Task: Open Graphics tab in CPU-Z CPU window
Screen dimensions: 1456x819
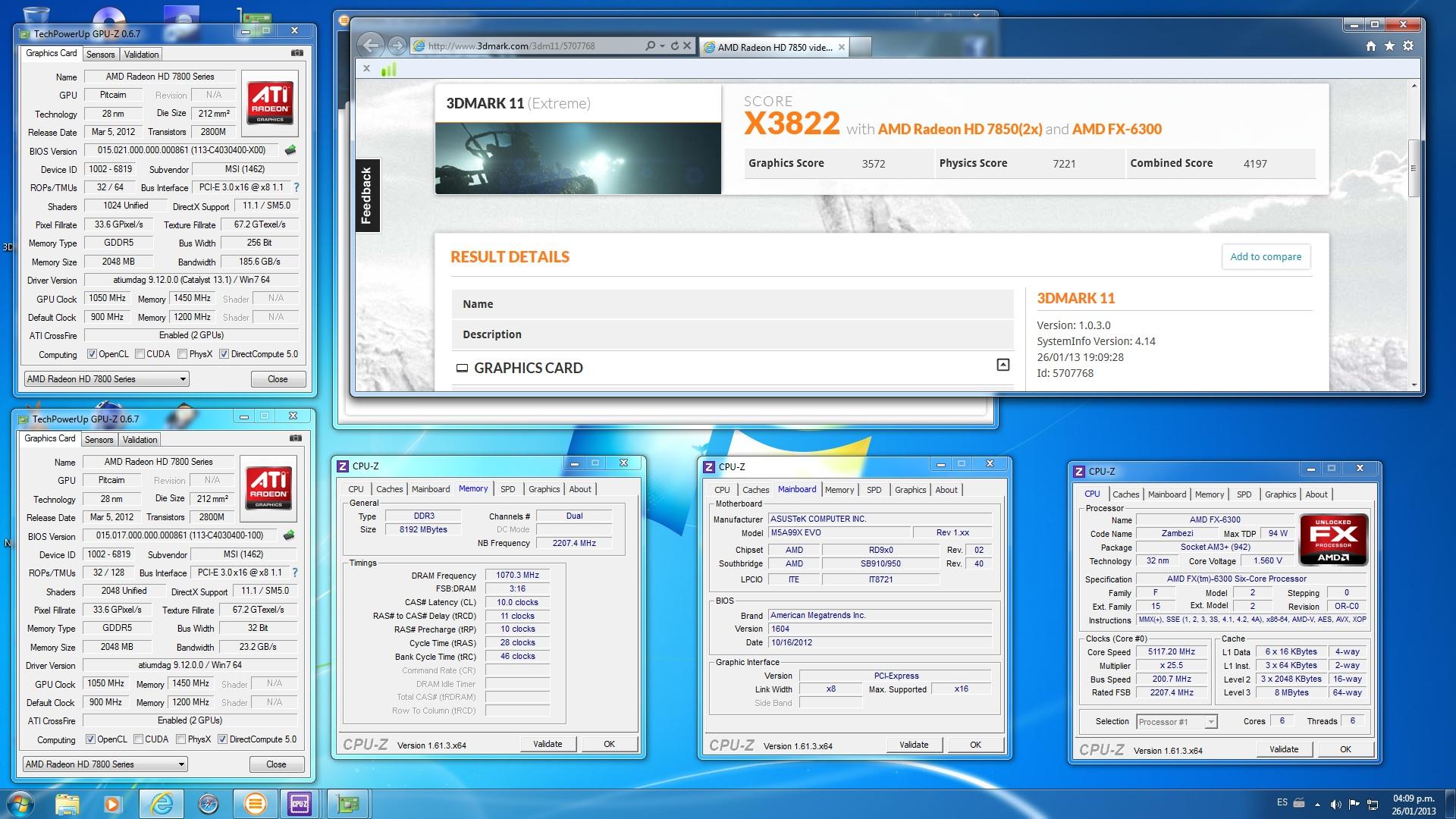Action: click(1281, 494)
